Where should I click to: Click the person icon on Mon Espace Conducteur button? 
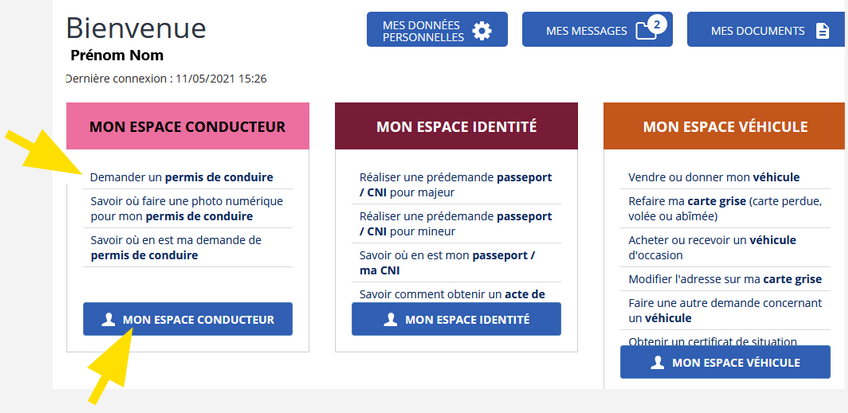click(108, 319)
